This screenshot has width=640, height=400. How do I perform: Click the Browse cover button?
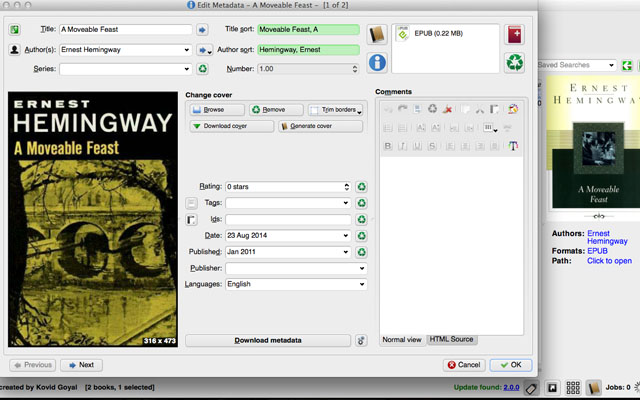point(217,109)
